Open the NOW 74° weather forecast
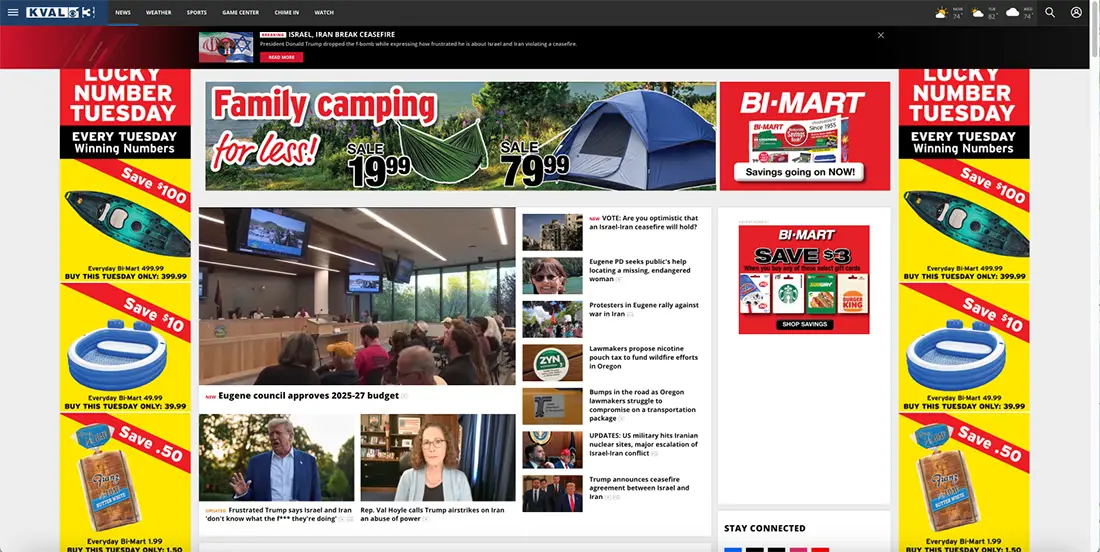Image resolution: width=1100 pixels, height=552 pixels. click(x=949, y=13)
